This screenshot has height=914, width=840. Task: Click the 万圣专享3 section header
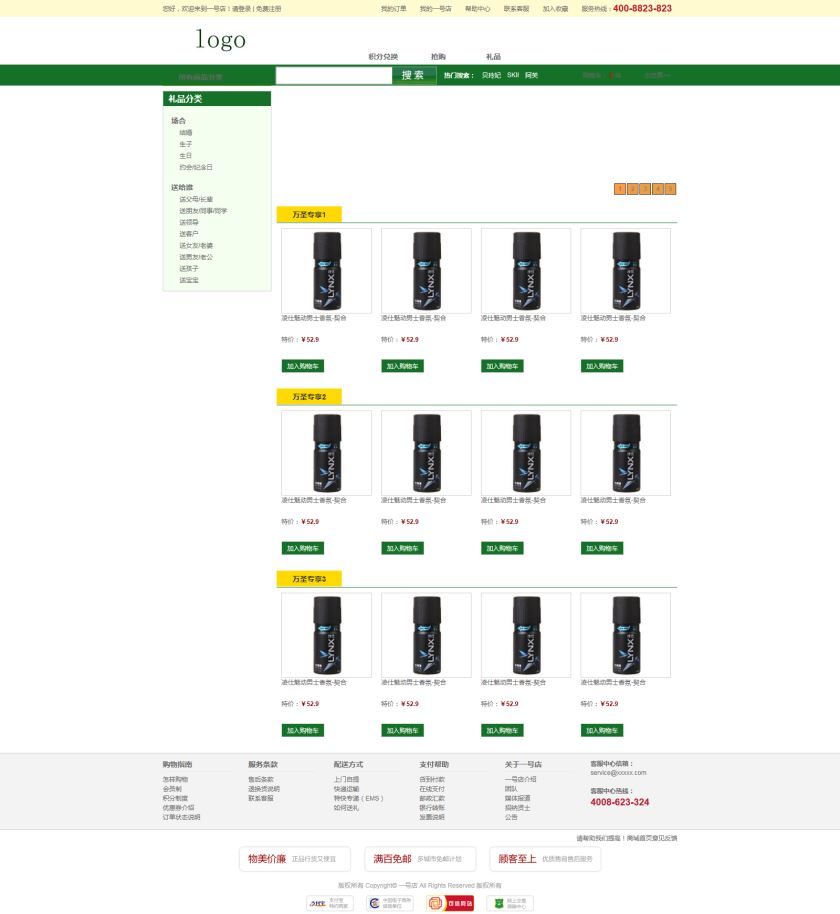pos(309,579)
